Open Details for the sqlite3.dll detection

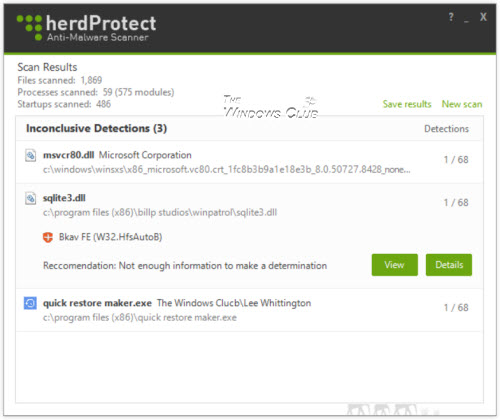coord(449,265)
